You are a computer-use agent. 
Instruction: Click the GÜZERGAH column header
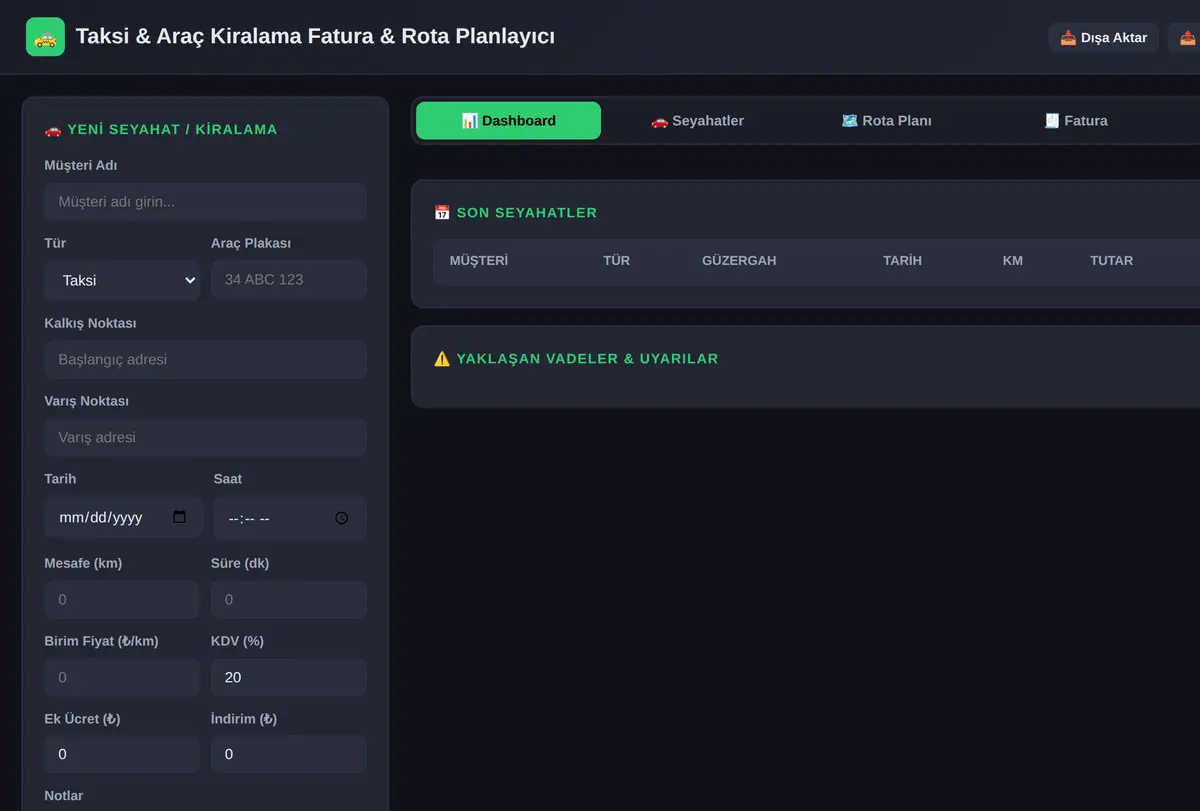click(x=739, y=261)
